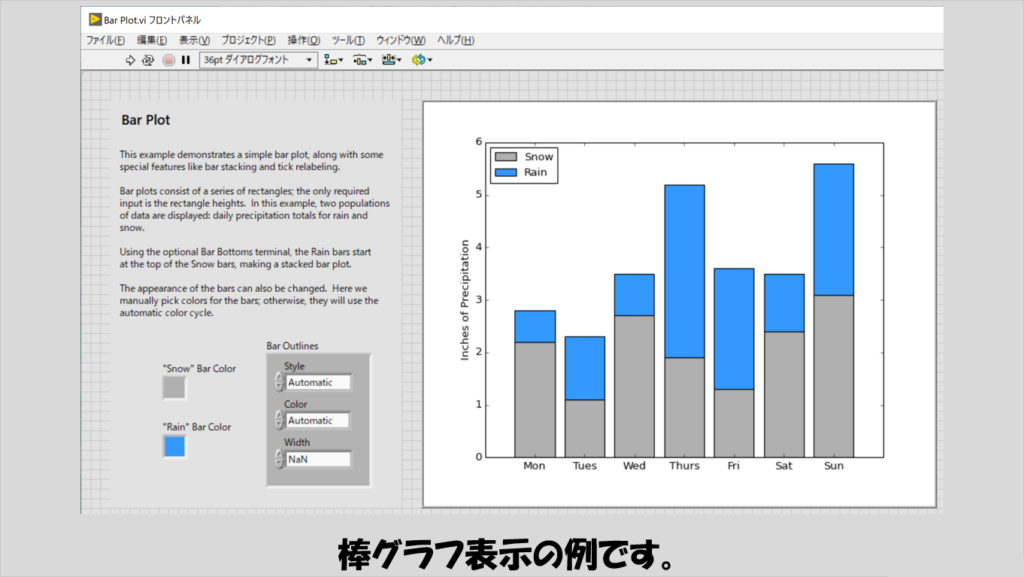1024x577 pixels.
Task: Start Run Continuously mode
Action: 148,60
